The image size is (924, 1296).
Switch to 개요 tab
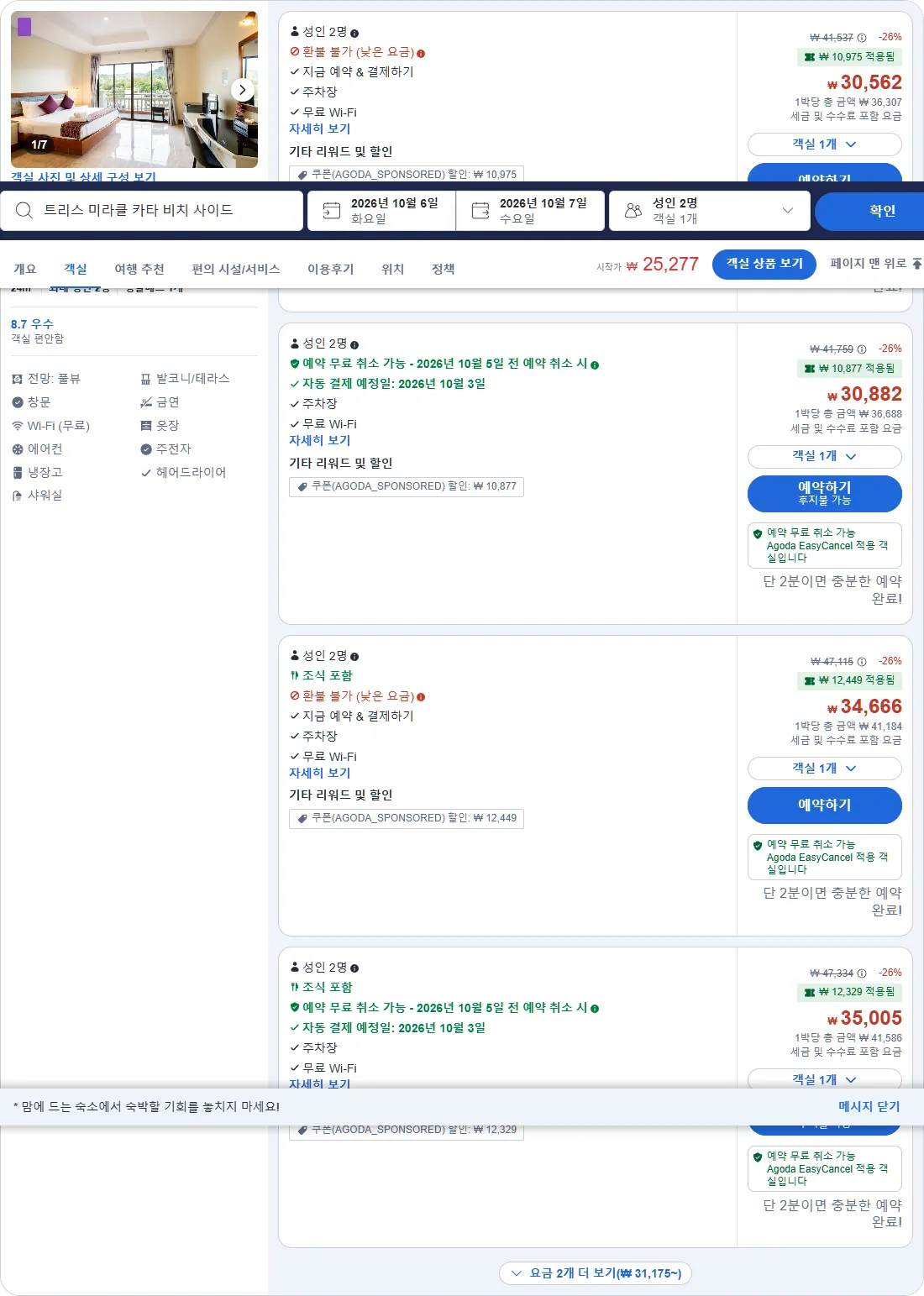[x=25, y=269]
